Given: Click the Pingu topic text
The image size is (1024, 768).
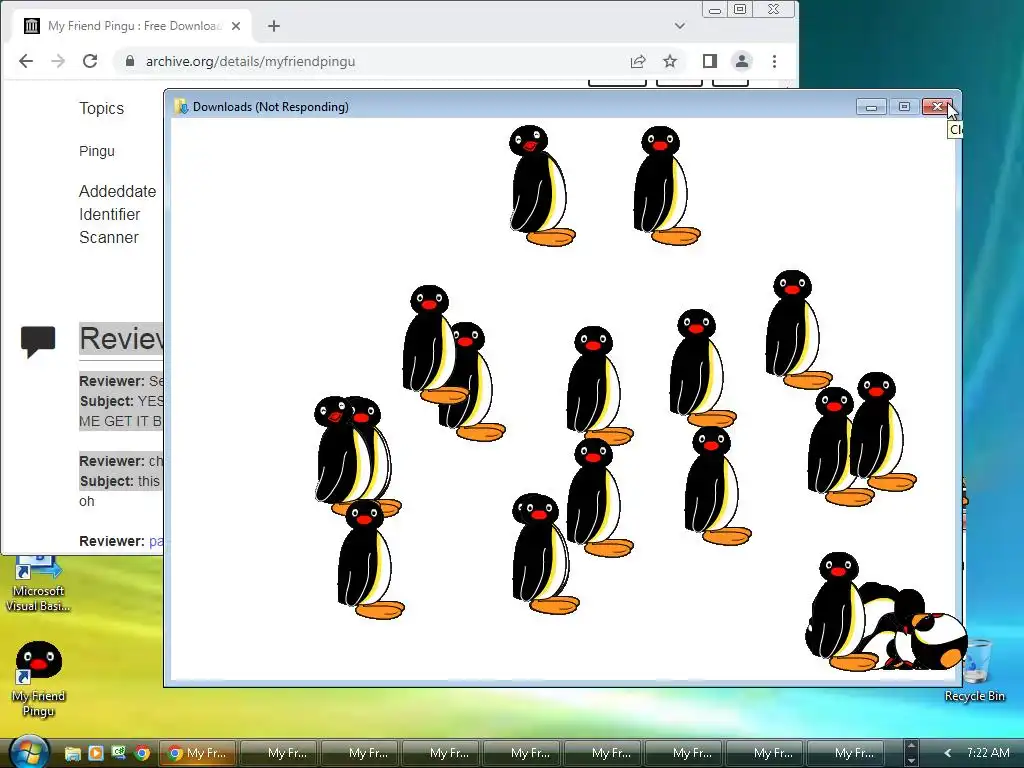Looking at the screenshot, I should coord(97,151).
